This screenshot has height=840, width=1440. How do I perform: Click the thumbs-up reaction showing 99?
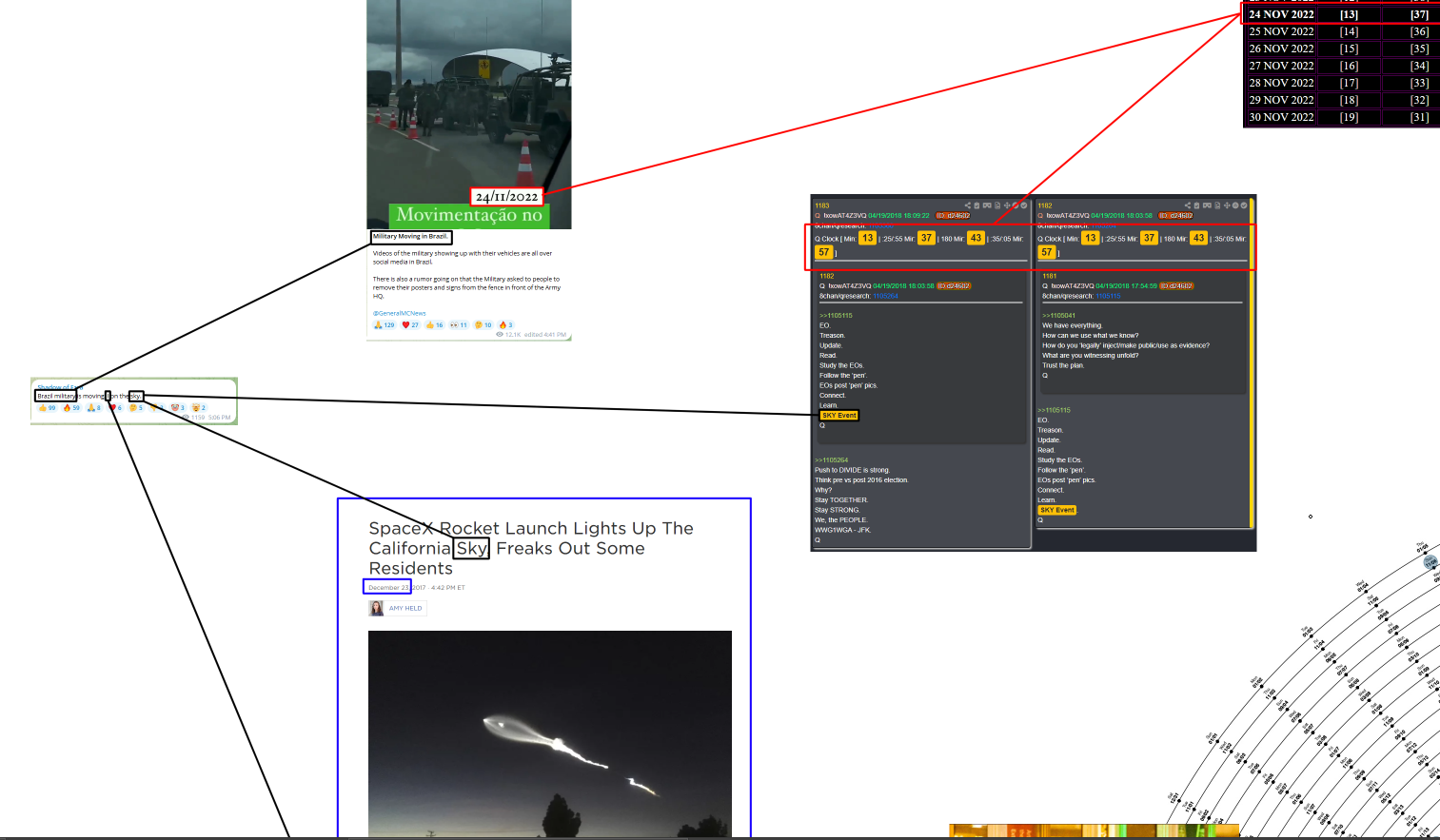tap(47, 408)
